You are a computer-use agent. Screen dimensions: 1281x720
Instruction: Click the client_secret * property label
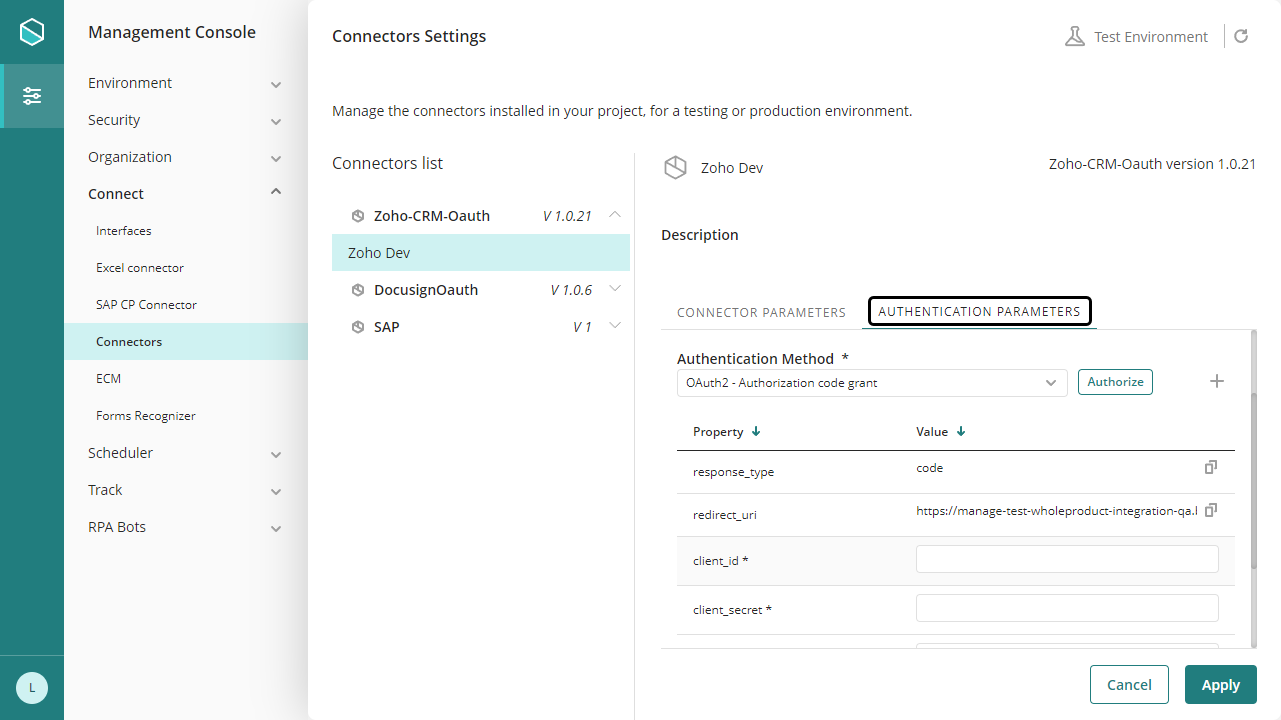point(732,610)
